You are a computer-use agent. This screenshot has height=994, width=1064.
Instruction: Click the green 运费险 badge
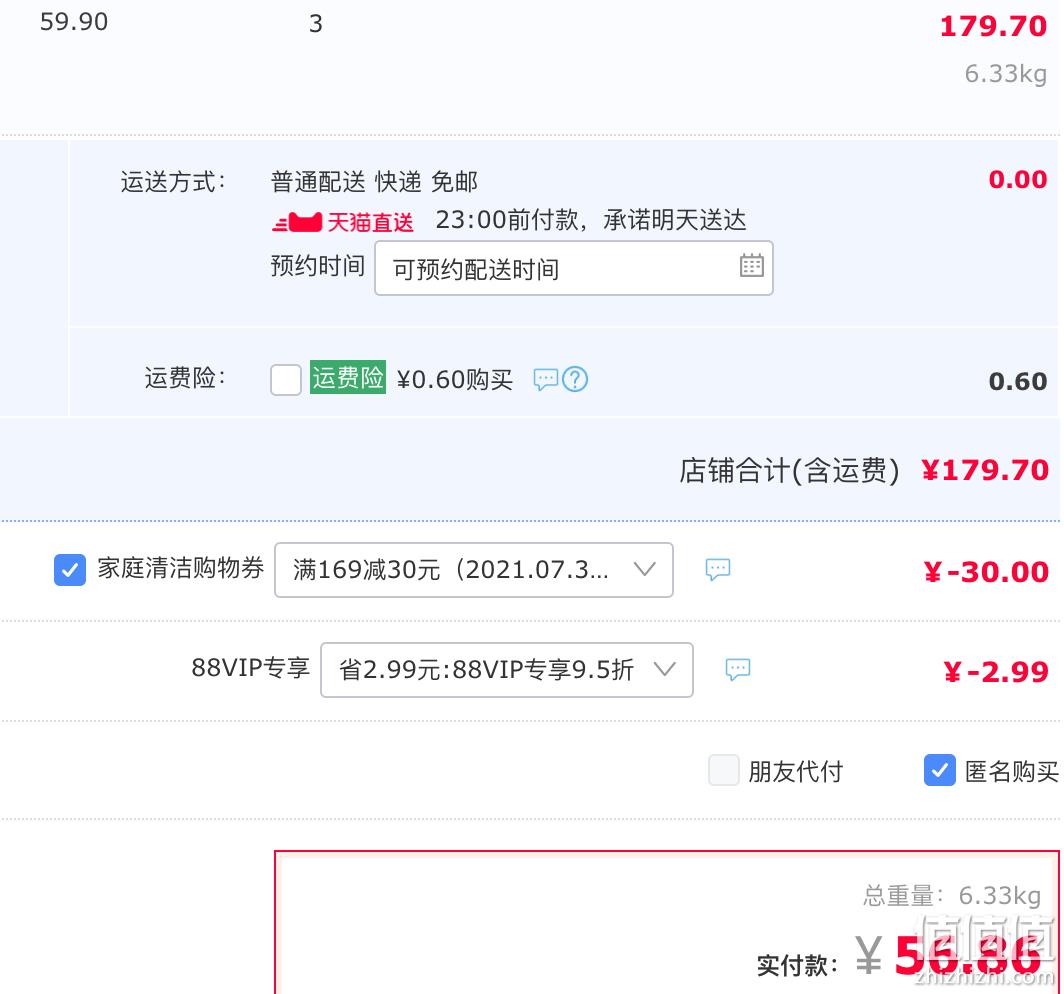(x=348, y=377)
